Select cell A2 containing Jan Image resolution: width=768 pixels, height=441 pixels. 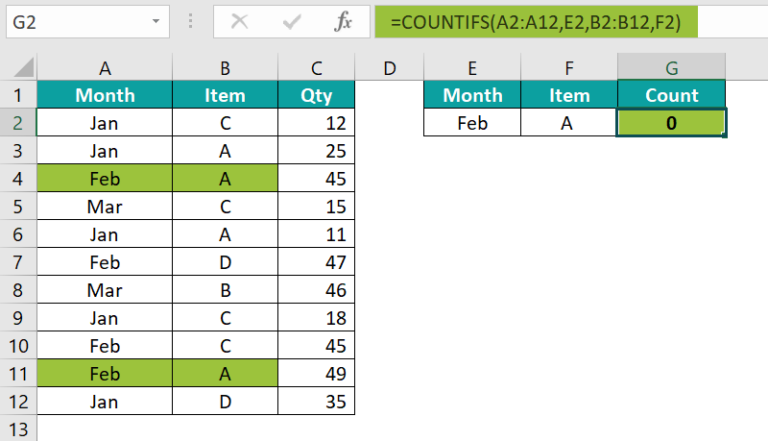tap(105, 122)
